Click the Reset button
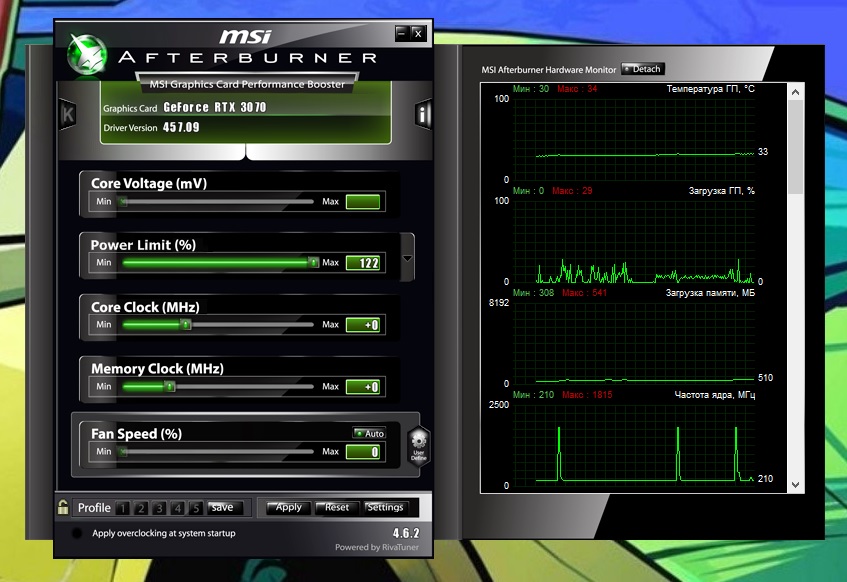Image resolution: width=847 pixels, height=582 pixels. point(336,507)
